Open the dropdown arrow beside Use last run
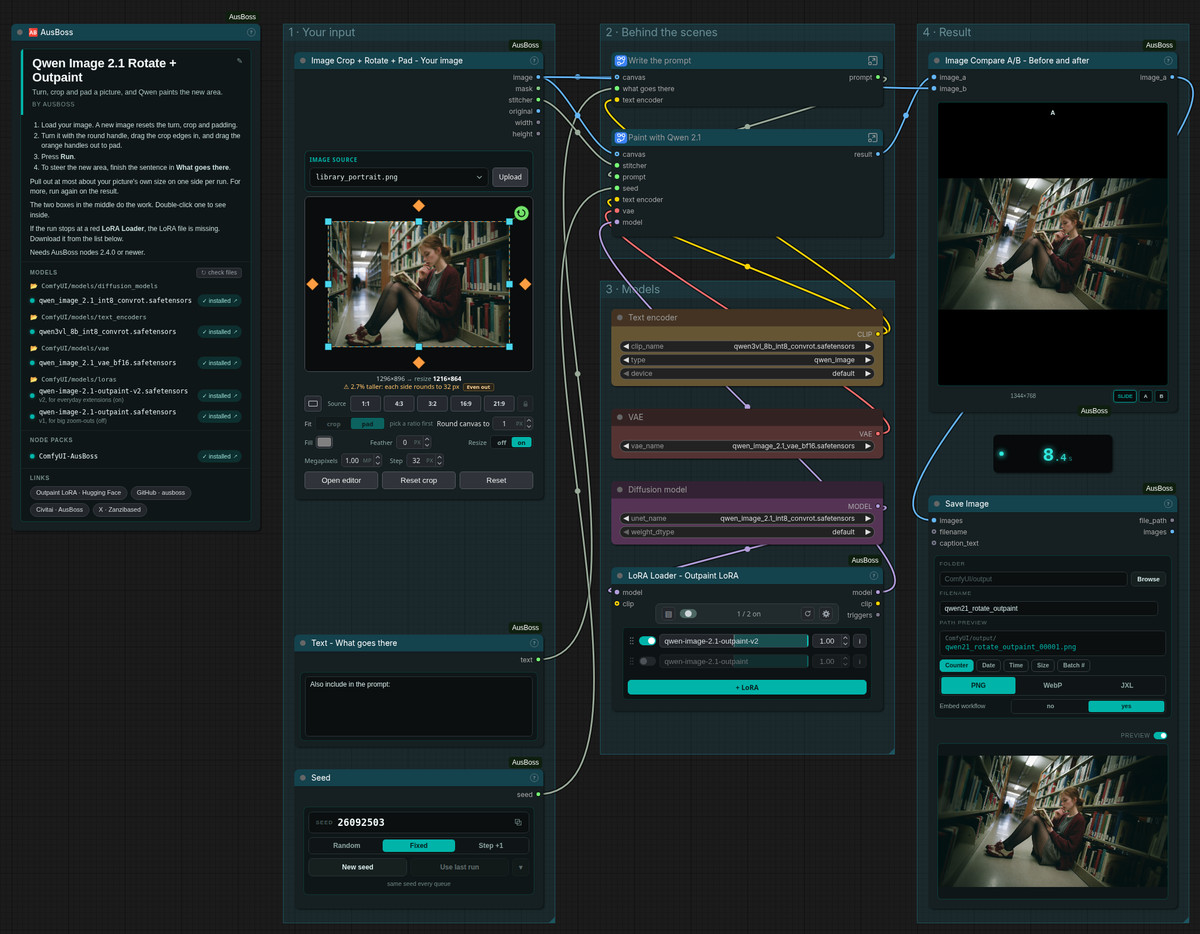This screenshot has width=1200, height=934. [520, 867]
